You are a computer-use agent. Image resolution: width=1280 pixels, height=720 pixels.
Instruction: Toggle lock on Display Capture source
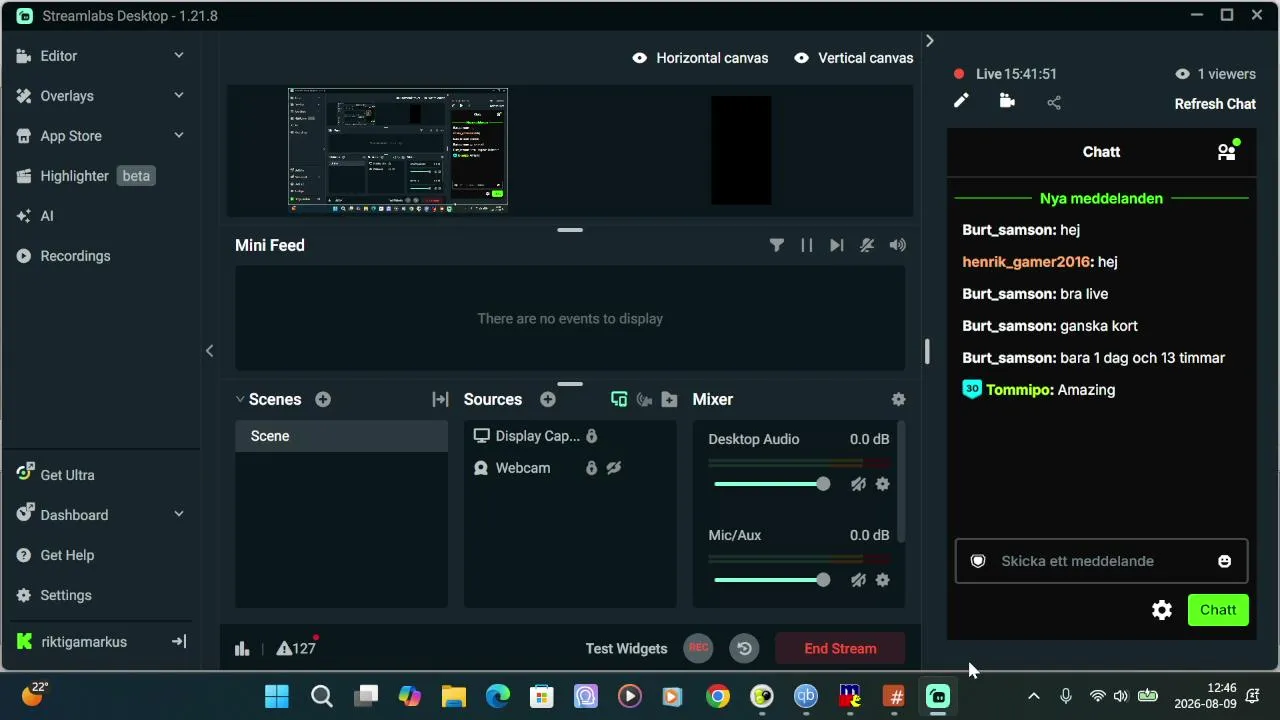[592, 436]
